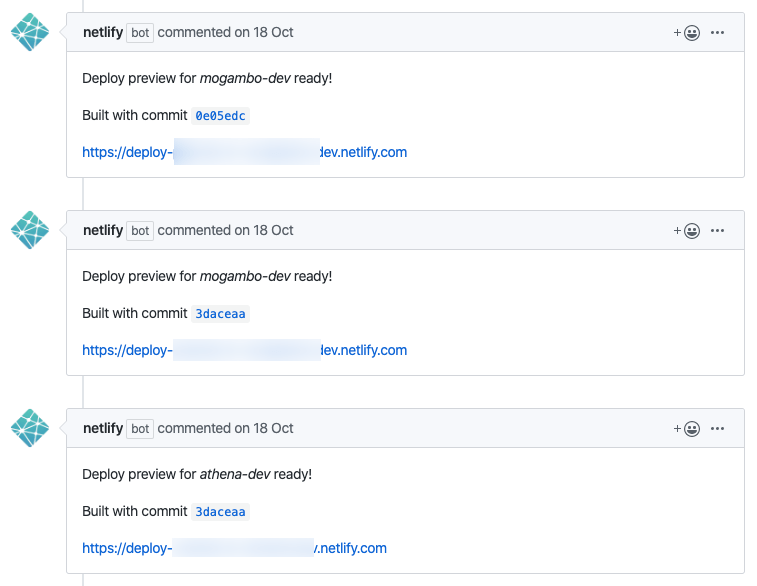Click first comment's 'on 18 Oct' timestamp
The image size is (757, 586).
(x=264, y=33)
